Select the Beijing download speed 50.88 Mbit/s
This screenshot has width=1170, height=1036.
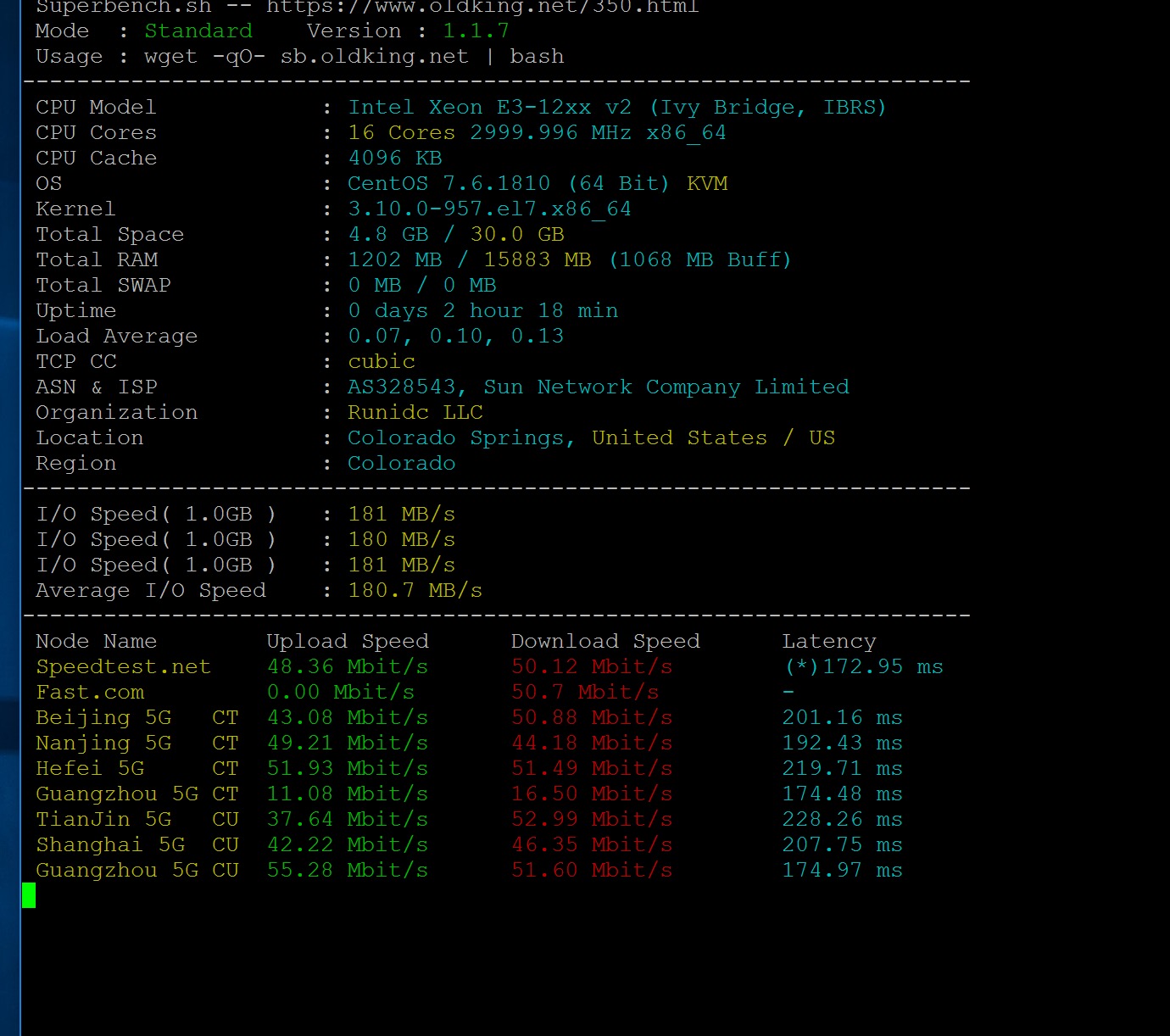click(592, 718)
